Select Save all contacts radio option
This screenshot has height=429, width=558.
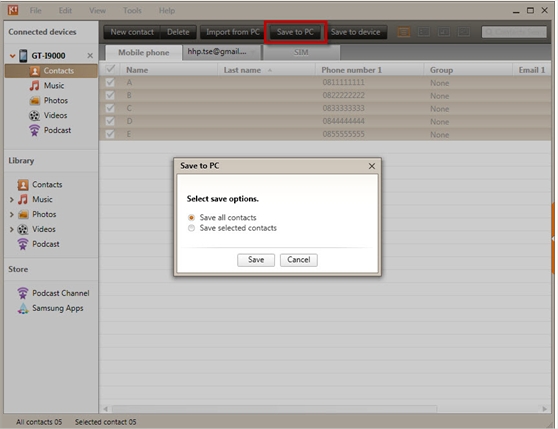pyautogui.click(x=191, y=217)
